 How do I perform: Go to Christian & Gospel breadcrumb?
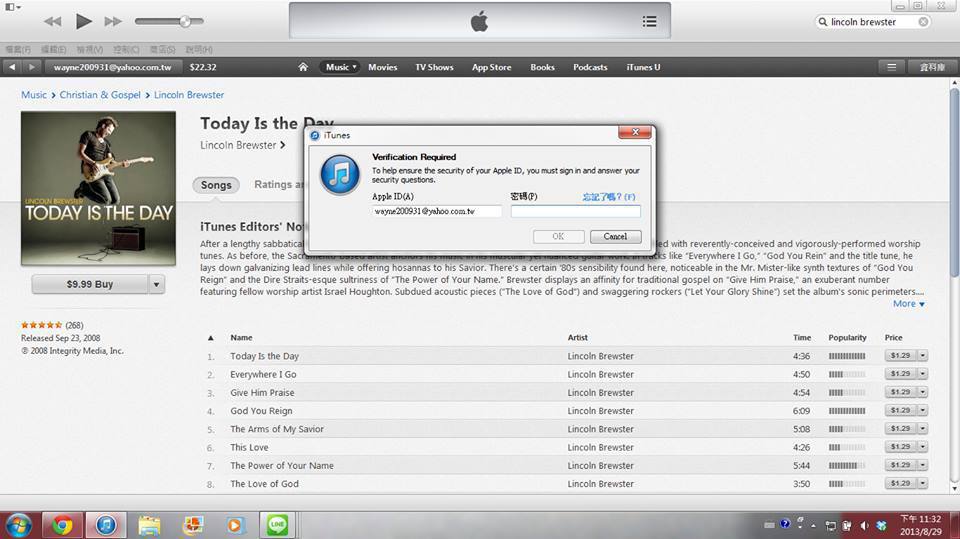100,95
